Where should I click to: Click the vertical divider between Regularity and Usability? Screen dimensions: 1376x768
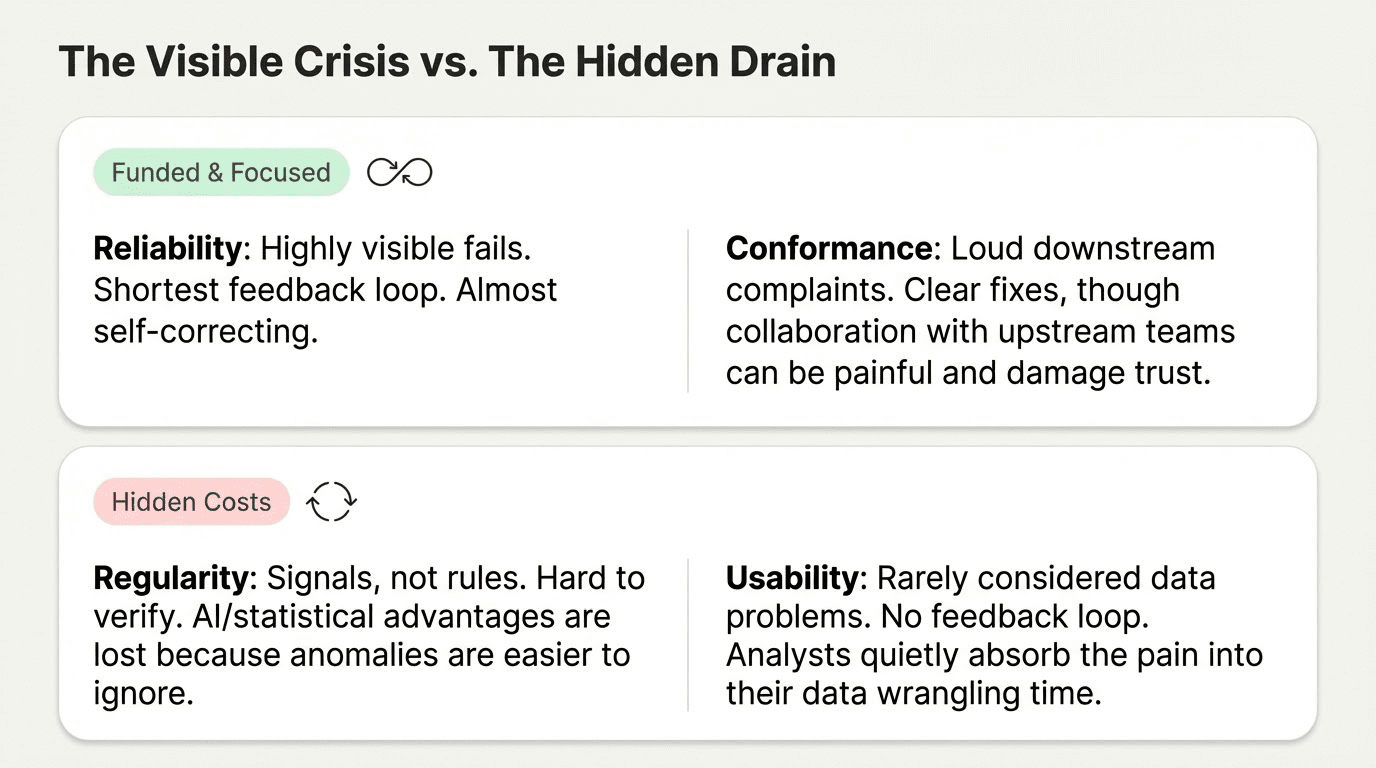[x=688, y=635]
